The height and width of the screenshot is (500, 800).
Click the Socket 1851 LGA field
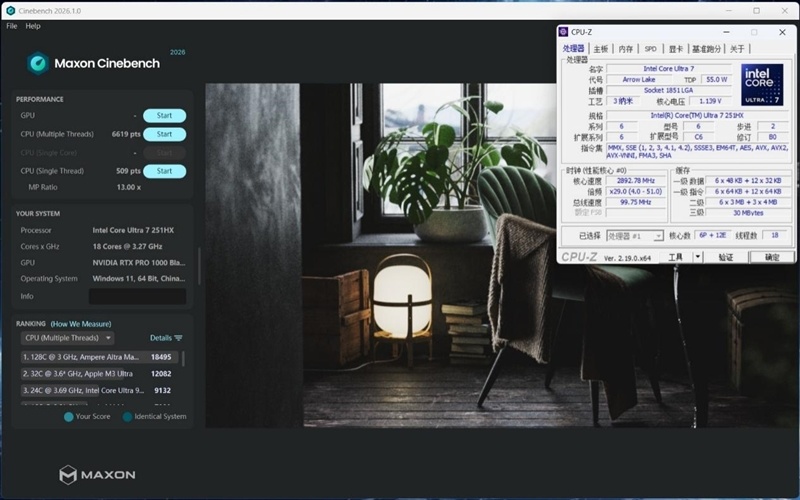[x=668, y=90]
